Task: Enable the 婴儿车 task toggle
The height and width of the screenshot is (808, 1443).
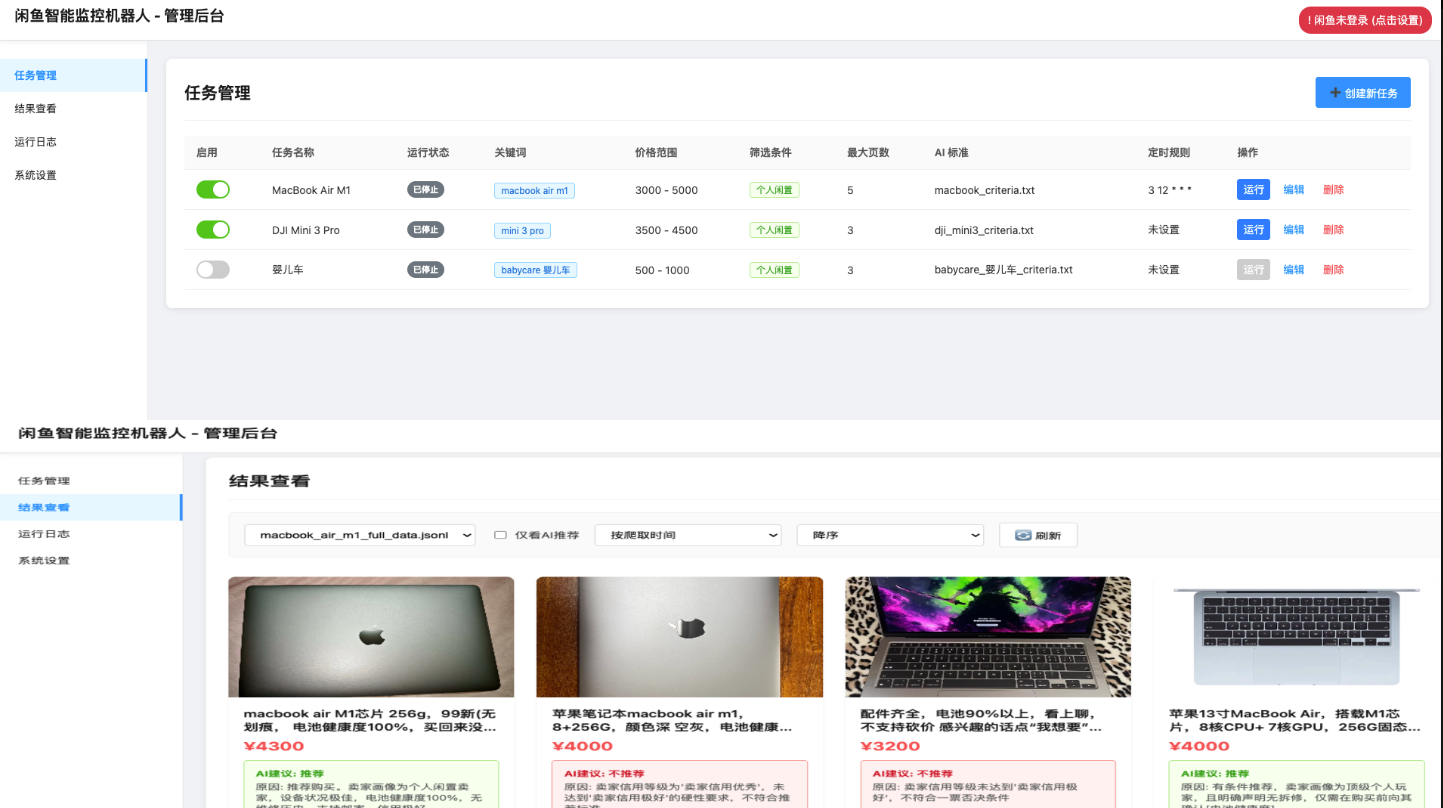Action: click(213, 270)
